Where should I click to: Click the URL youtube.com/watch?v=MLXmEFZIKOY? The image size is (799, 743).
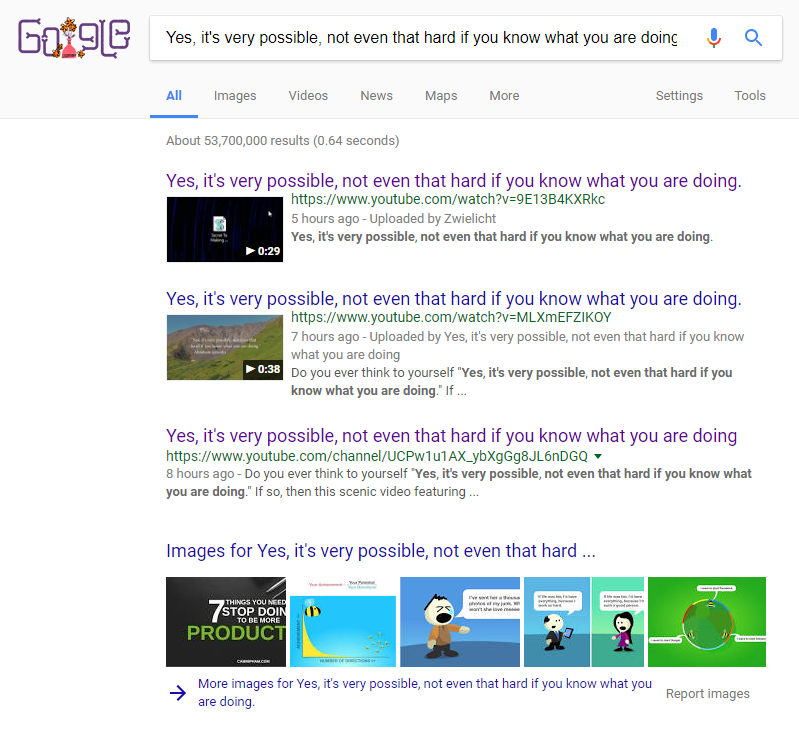(x=451, y=317)
